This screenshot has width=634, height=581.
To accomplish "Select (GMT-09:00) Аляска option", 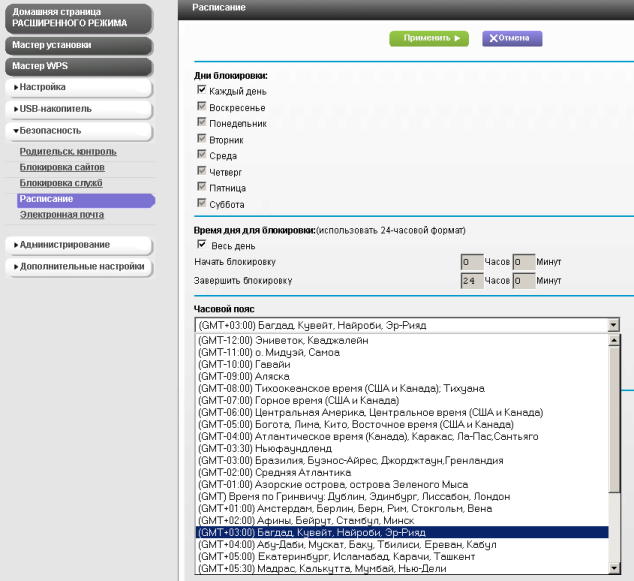I will point(402,376).
